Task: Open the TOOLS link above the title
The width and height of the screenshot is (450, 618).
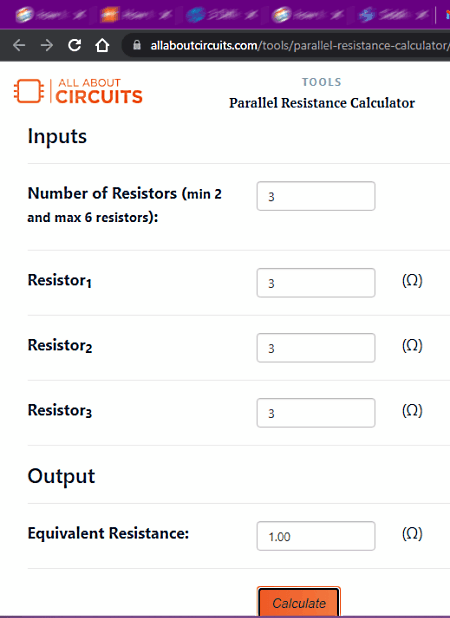Action: pyautogui.click(x=322, y=82)
